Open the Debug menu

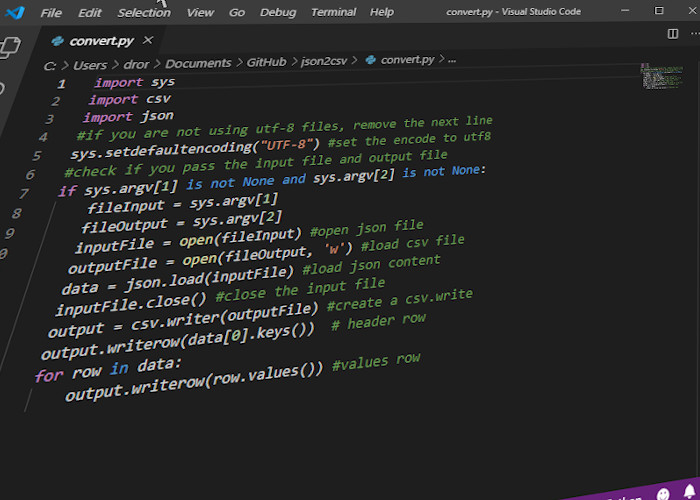coord(278,12)
